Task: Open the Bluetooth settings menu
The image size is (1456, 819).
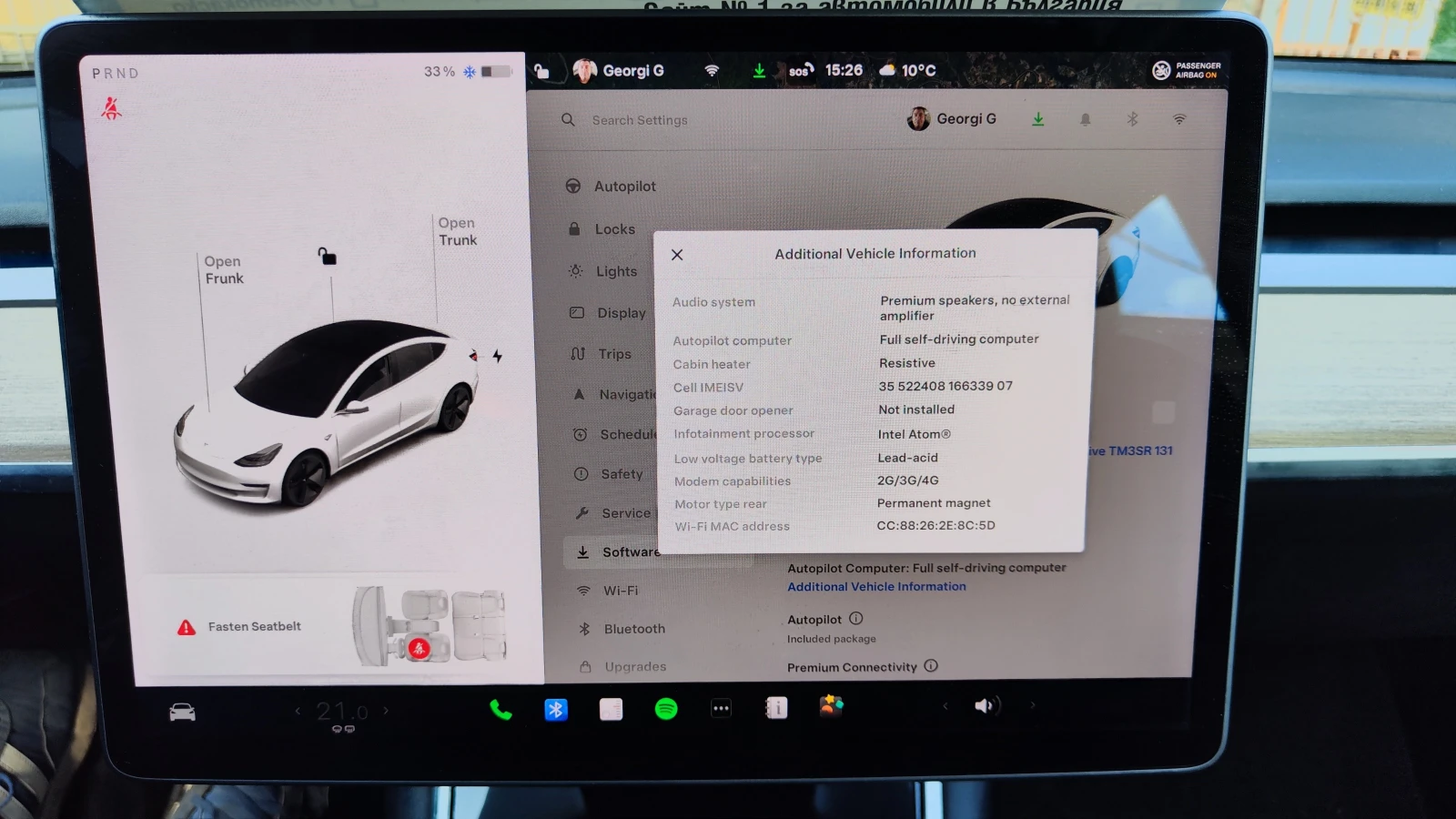Action: (622, 629)
